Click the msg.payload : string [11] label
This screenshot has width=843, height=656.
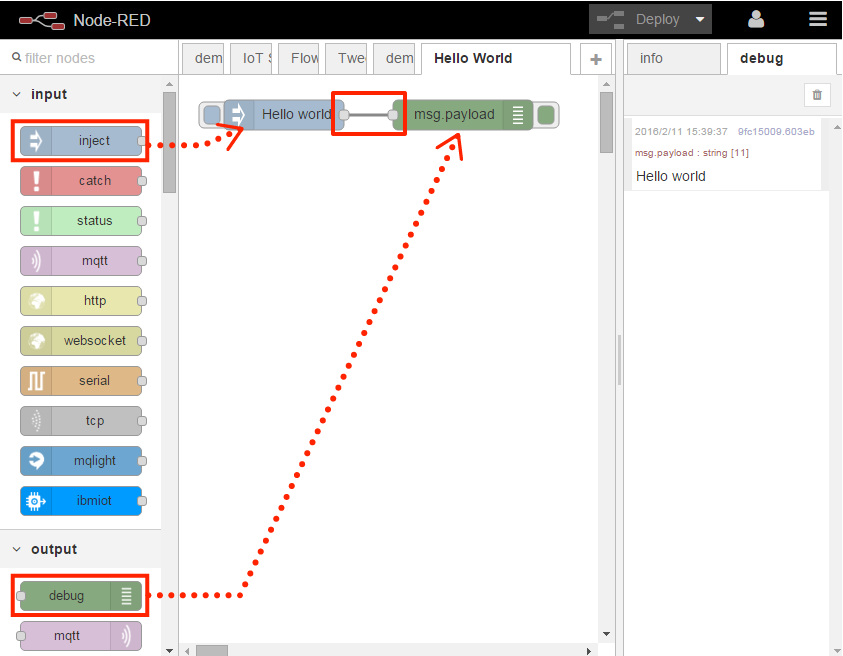click(692, 153)
